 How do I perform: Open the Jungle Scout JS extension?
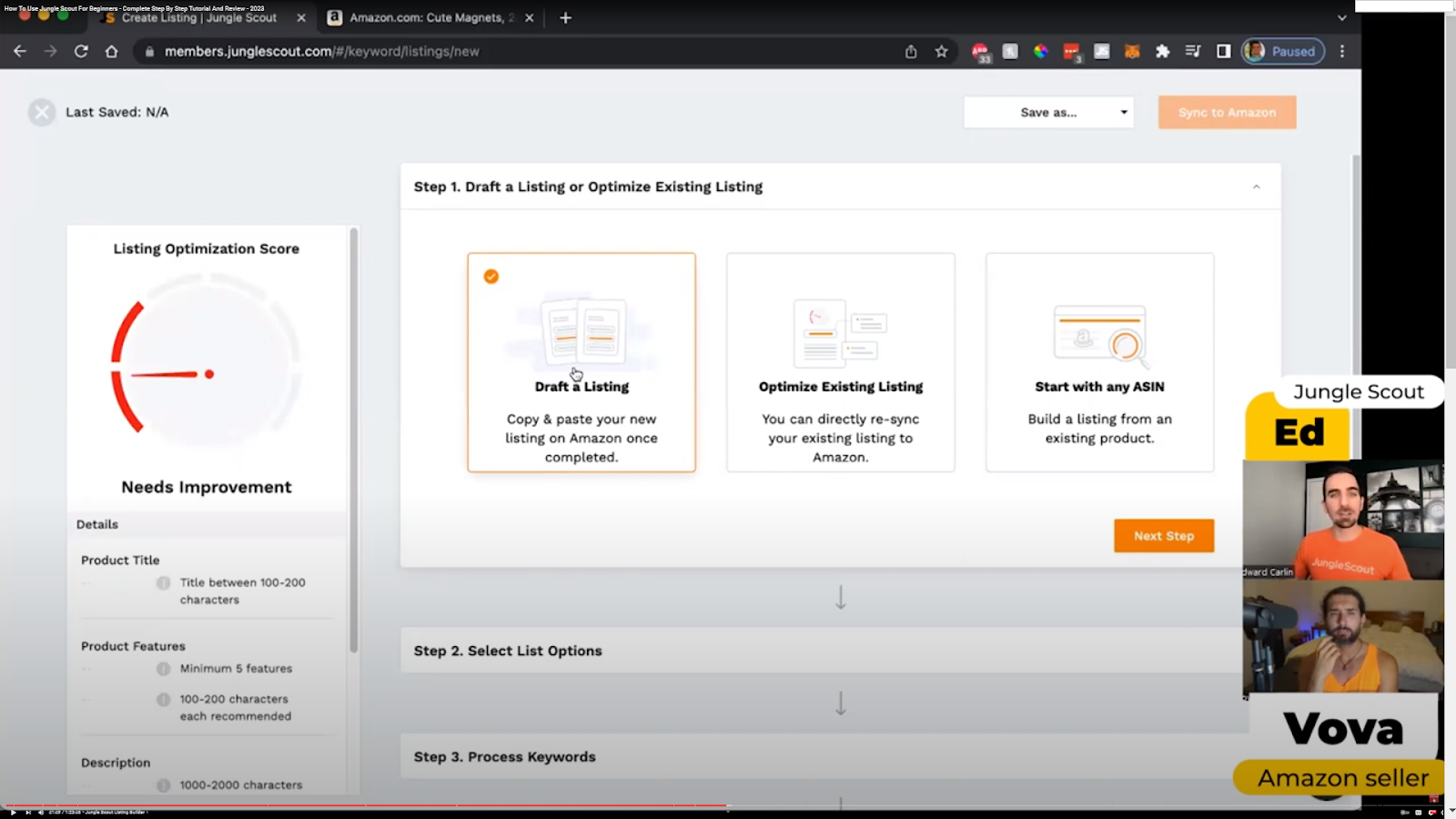[1102, 52]
